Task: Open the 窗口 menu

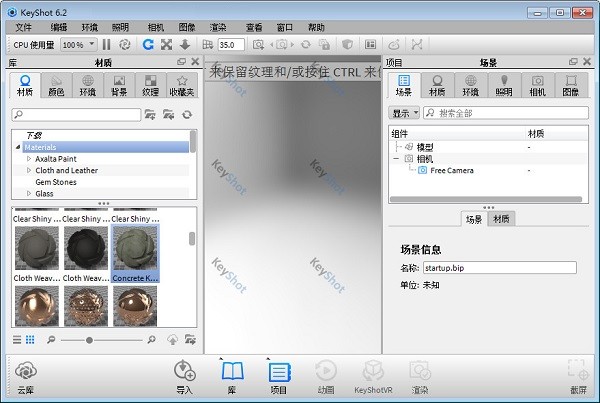Action: [285, 28]
